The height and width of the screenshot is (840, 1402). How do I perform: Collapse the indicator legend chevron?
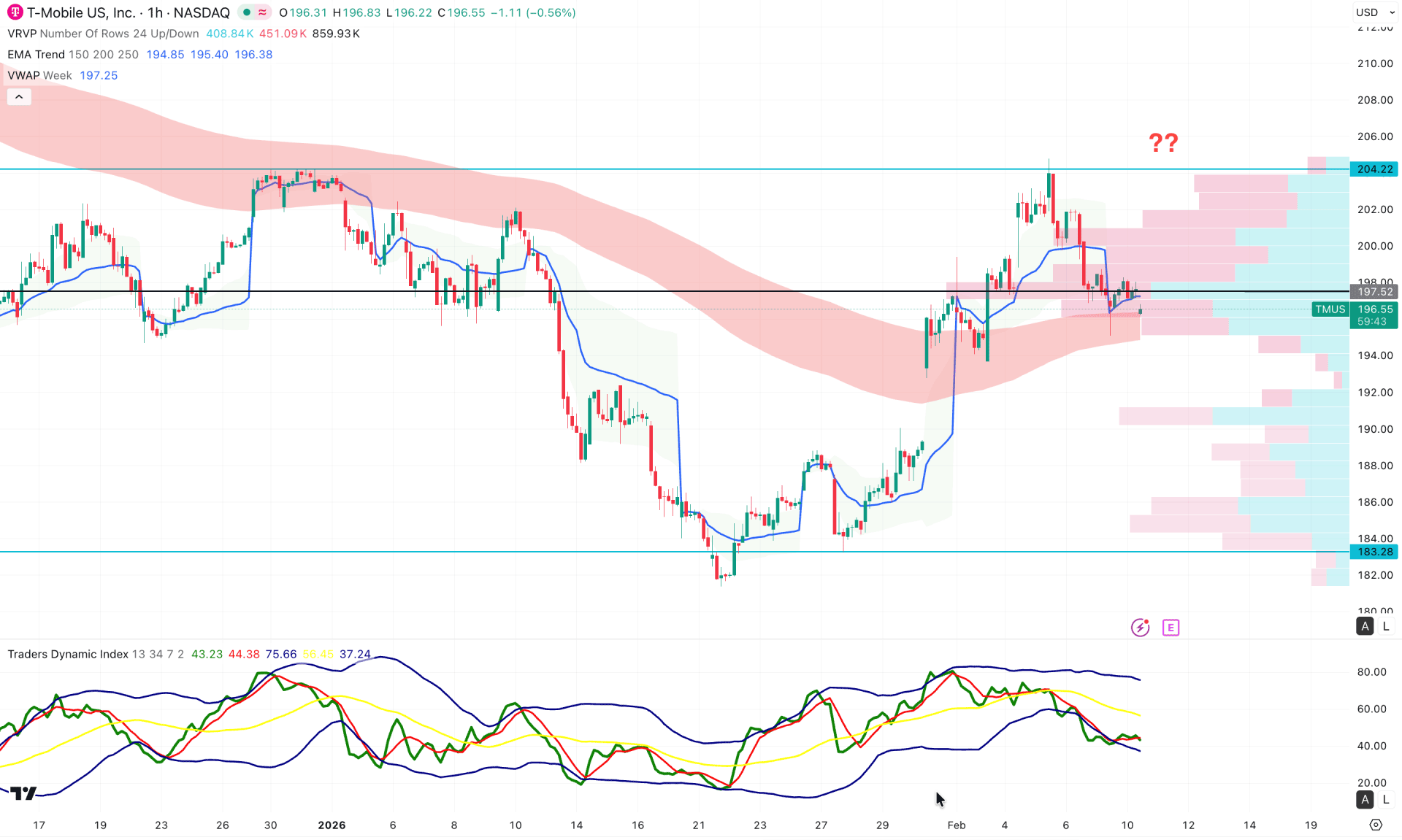point(19,96)
